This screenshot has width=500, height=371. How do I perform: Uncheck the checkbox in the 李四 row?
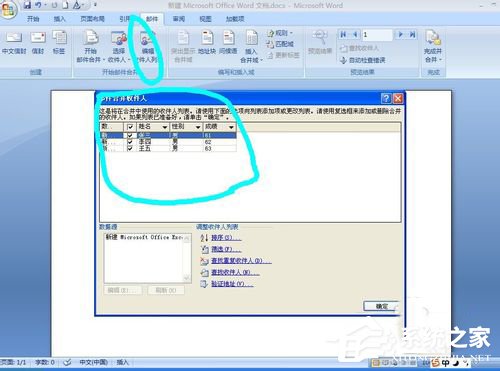[x=130, y=142]
